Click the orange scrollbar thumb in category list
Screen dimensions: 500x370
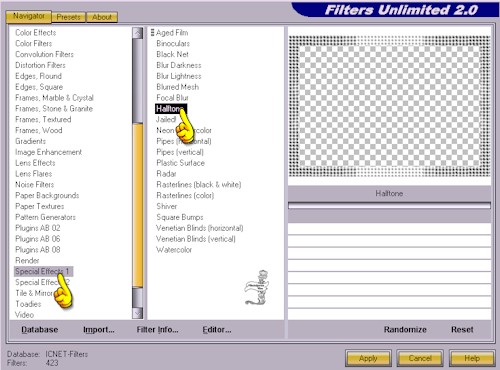137,205
